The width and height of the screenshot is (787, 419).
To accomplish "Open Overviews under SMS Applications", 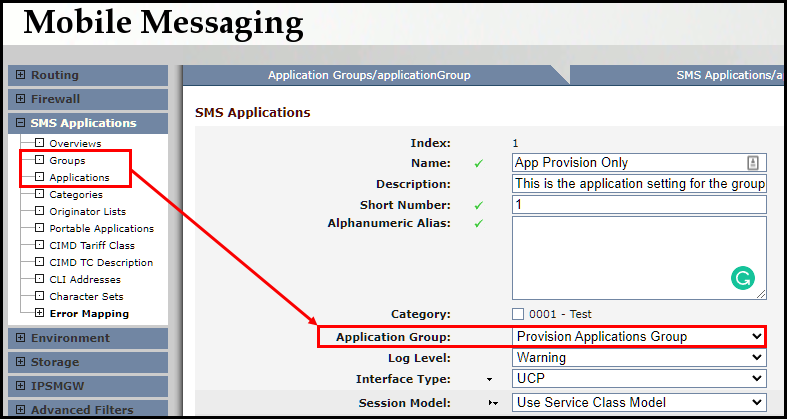I will pos(75,144).
